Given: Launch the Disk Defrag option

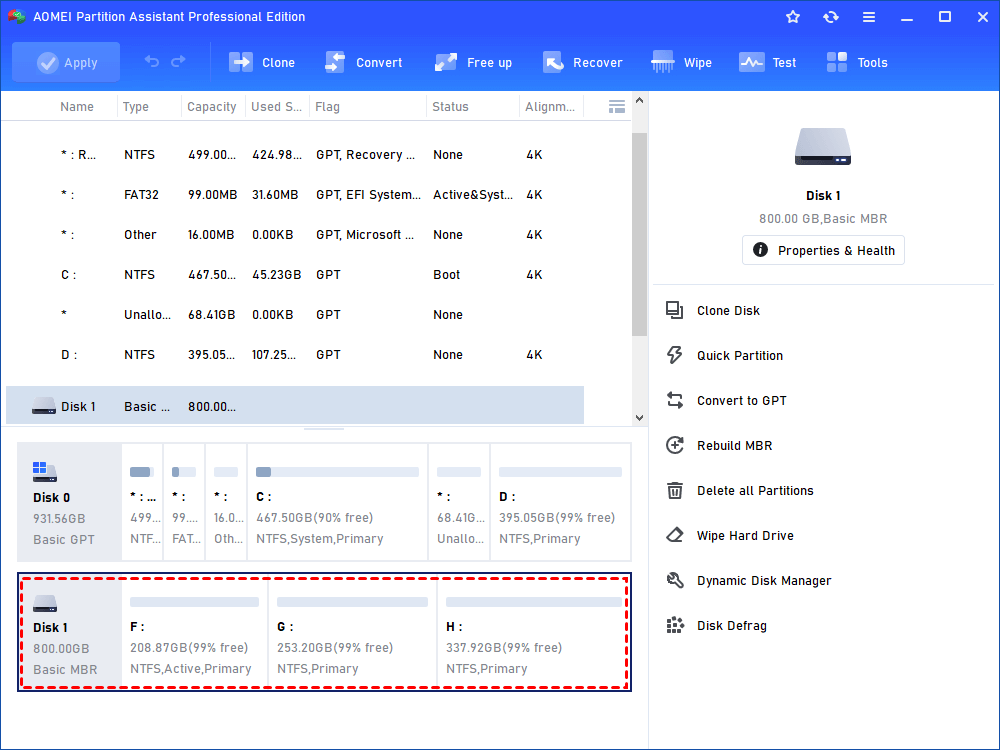Looking at the screenshot, I should 716,626.
